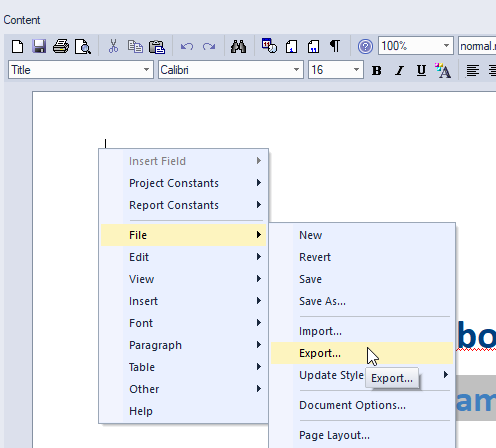Open Print Preview icon
Screen dimensions: 496x448
83,46
